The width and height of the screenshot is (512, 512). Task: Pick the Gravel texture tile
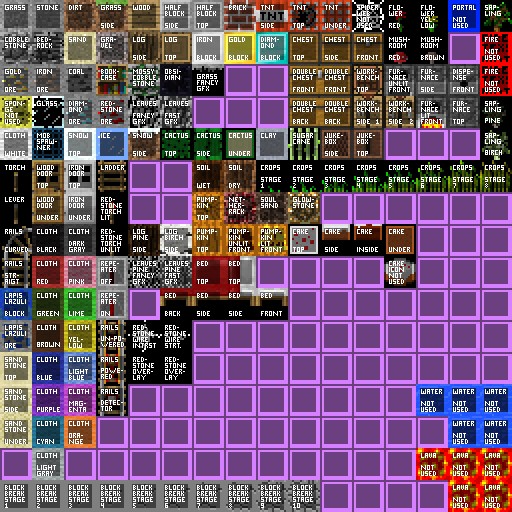coord(112,48)
